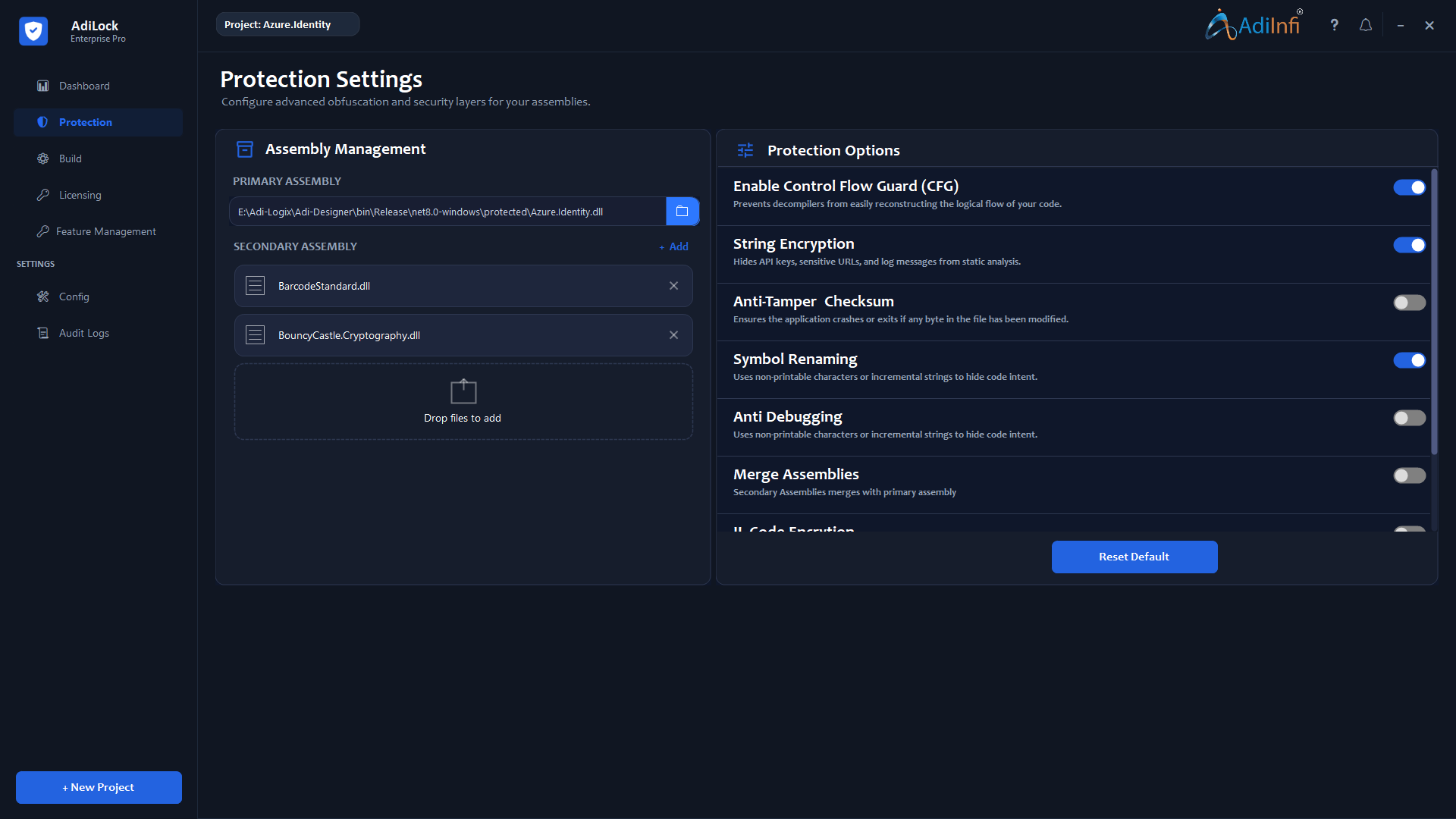Click the AdiLock shield logo icon

pos(33,31)
